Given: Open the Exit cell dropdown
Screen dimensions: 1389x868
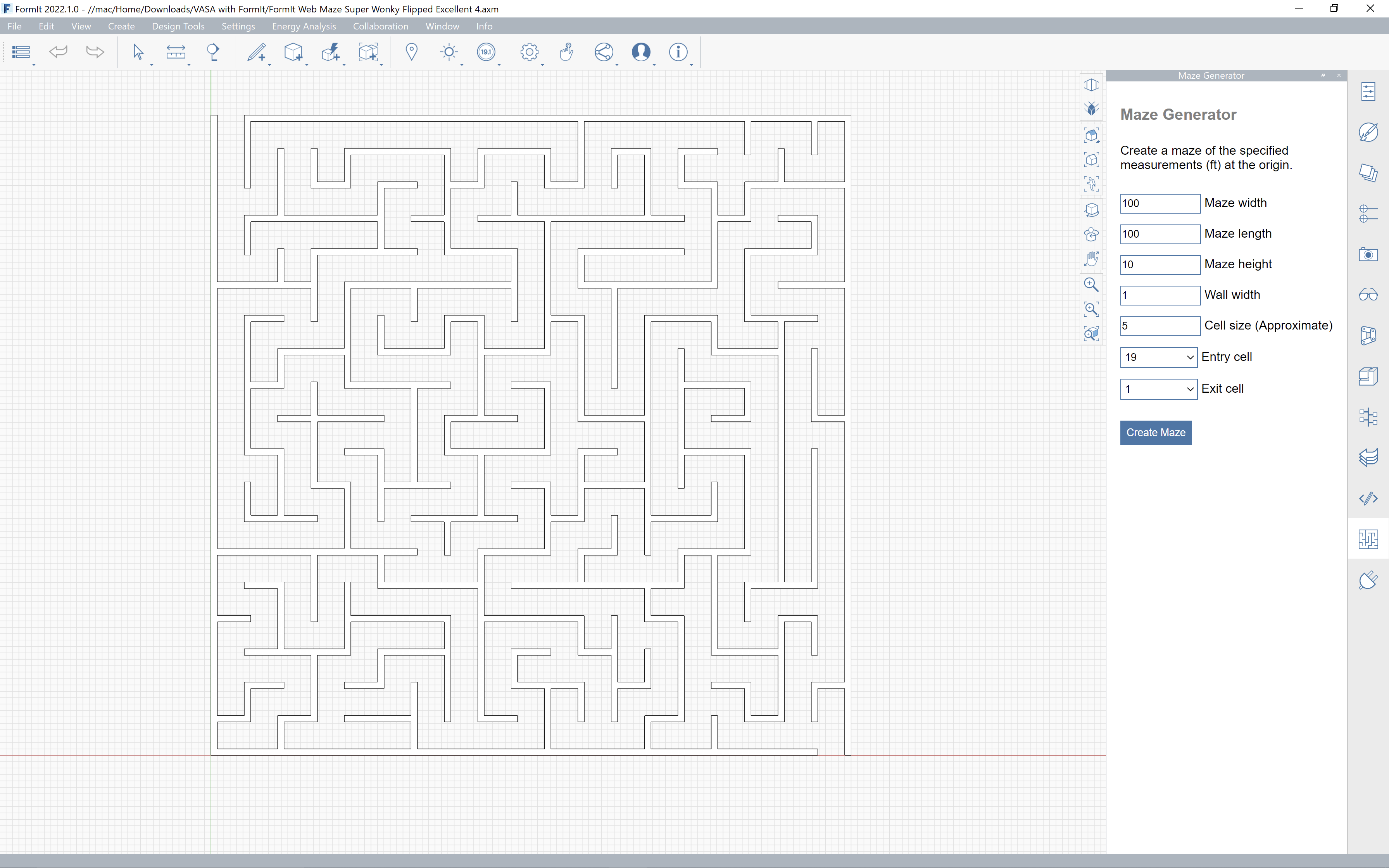Looking at the screenshot, I should (1158, 389).
